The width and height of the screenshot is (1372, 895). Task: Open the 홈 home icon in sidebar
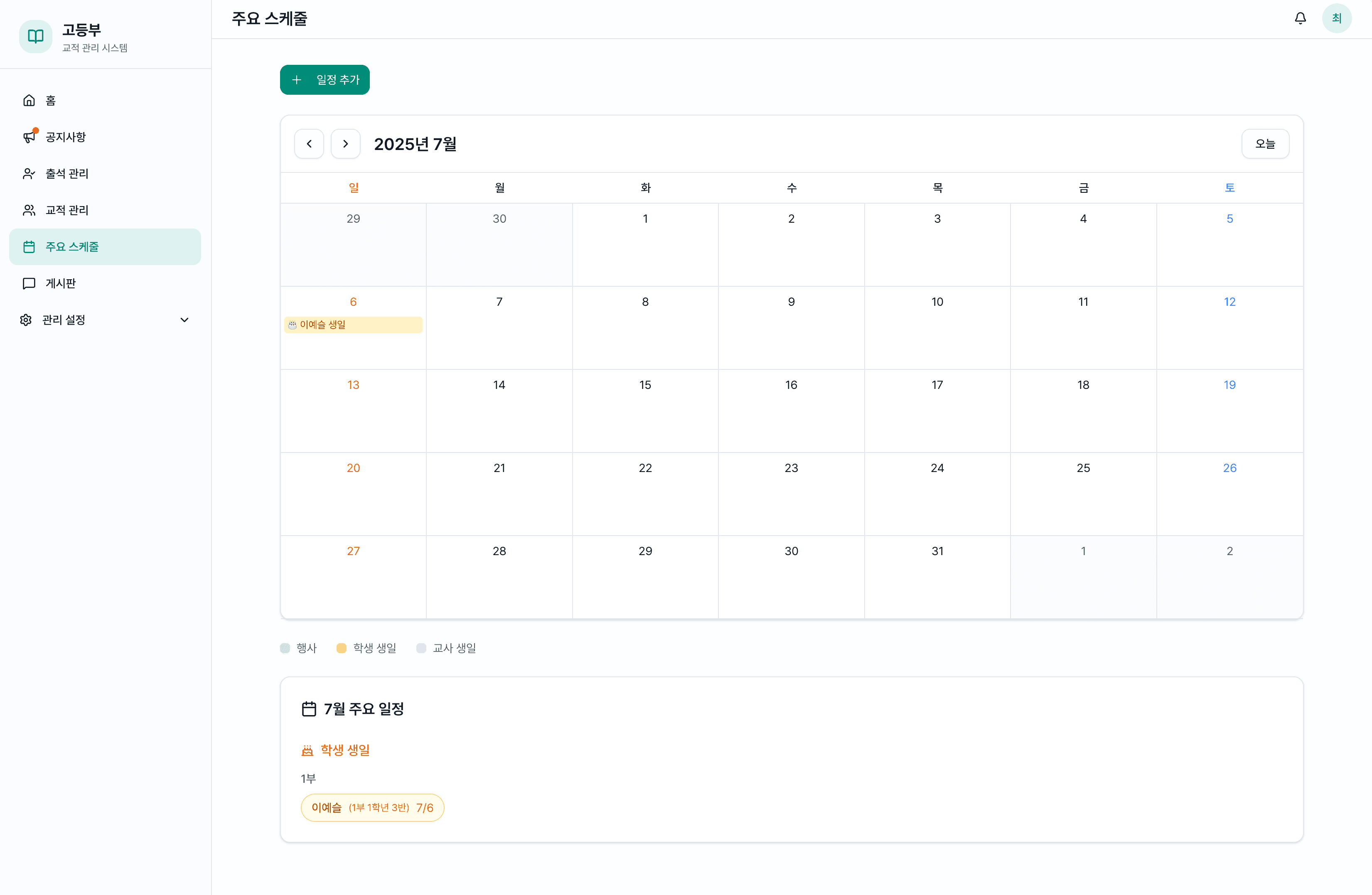[30, 100]
